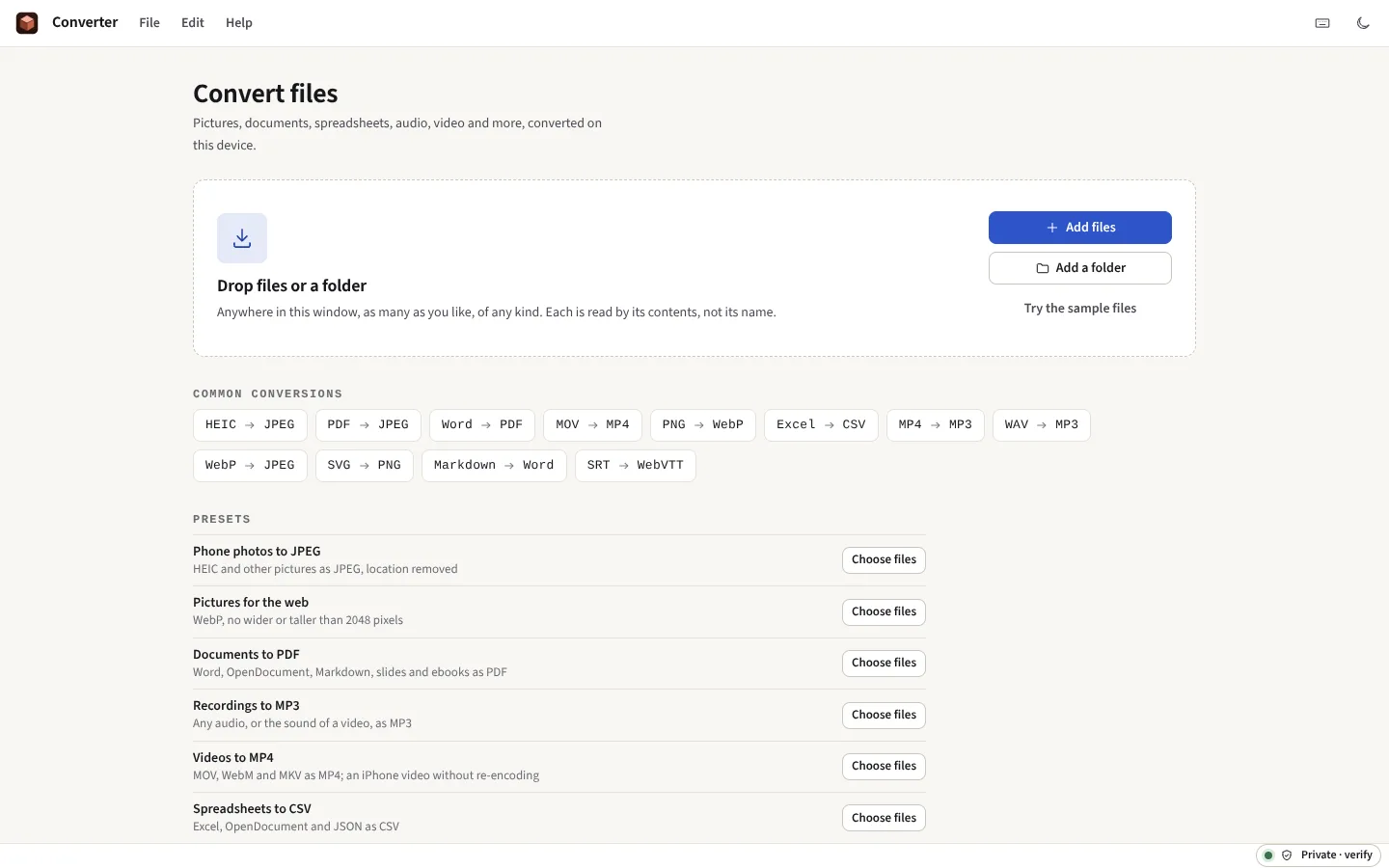Image resolution: width=1389 pixels, height=868 pixels.
Task: Select the HEIC to JPEG conversion chip
Action: coord(250,425)
